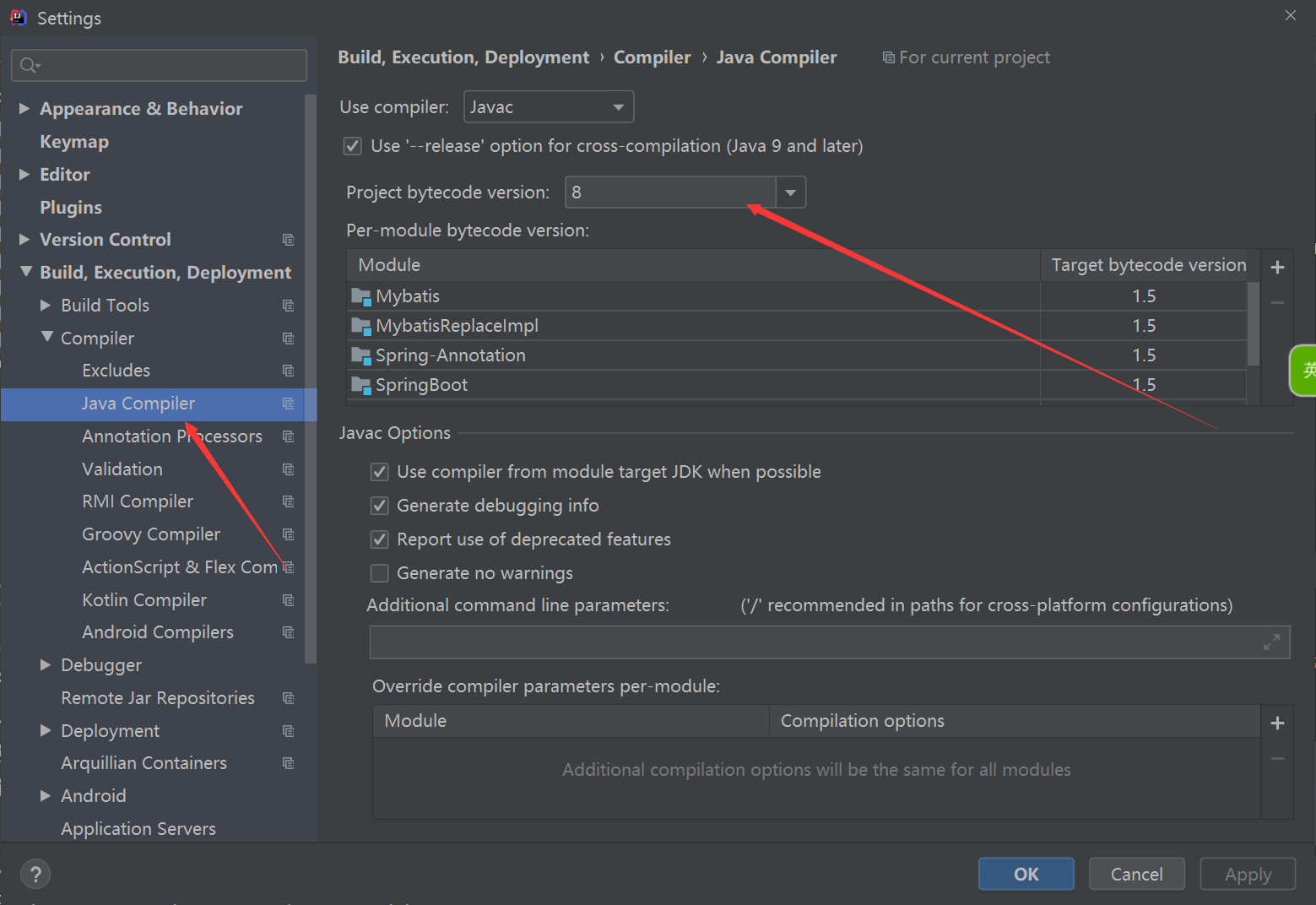The width and height of the screenshot is (1316, 905).
Task: Open Application Servers settings
Action: click(x=138, y=829)
